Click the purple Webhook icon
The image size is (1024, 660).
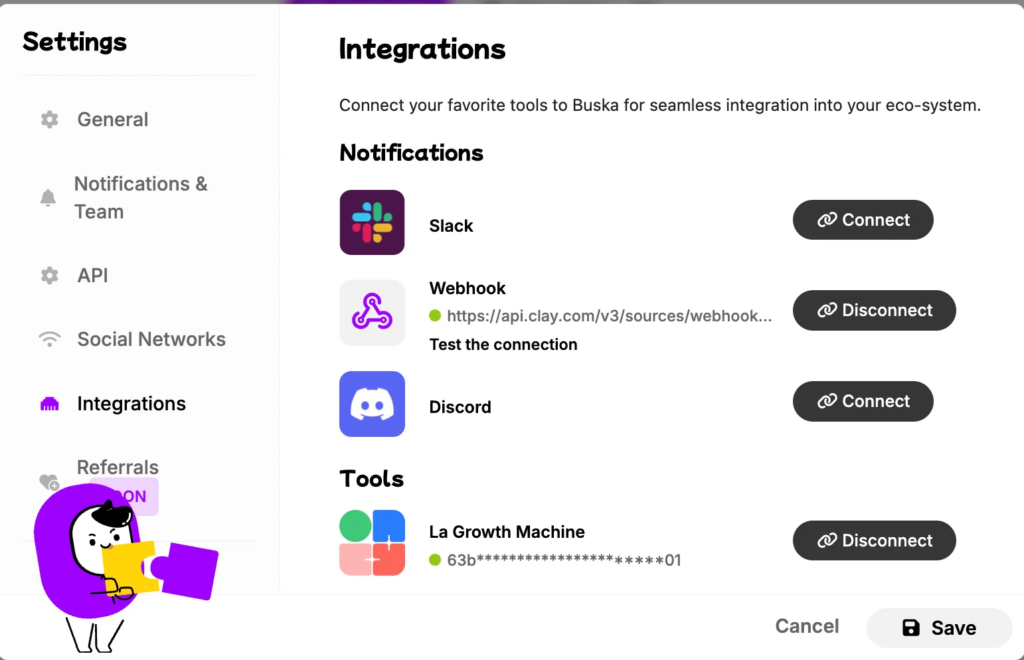point(372,312)
